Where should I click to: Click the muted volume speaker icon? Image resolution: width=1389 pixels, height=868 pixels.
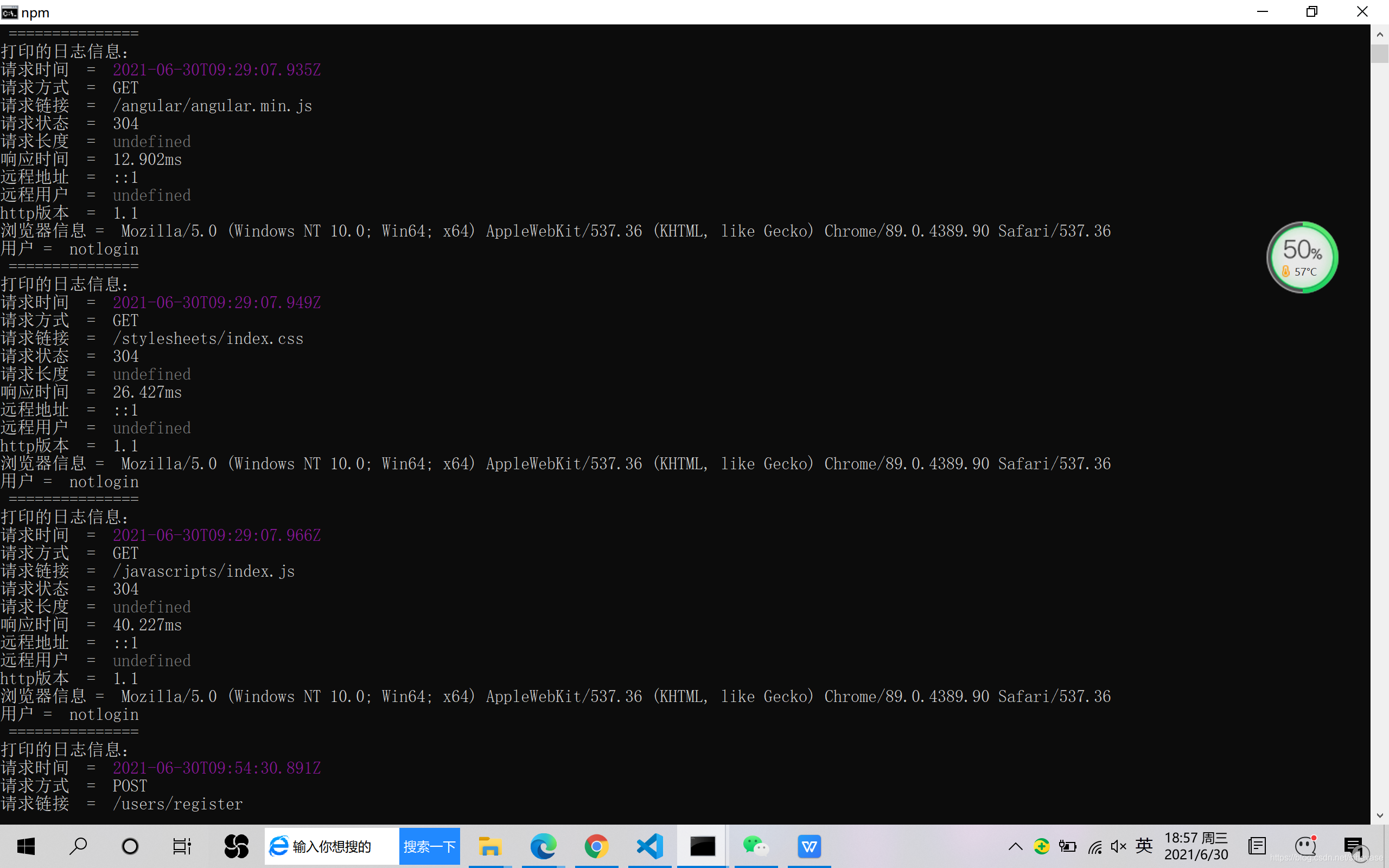(1119, 846)
